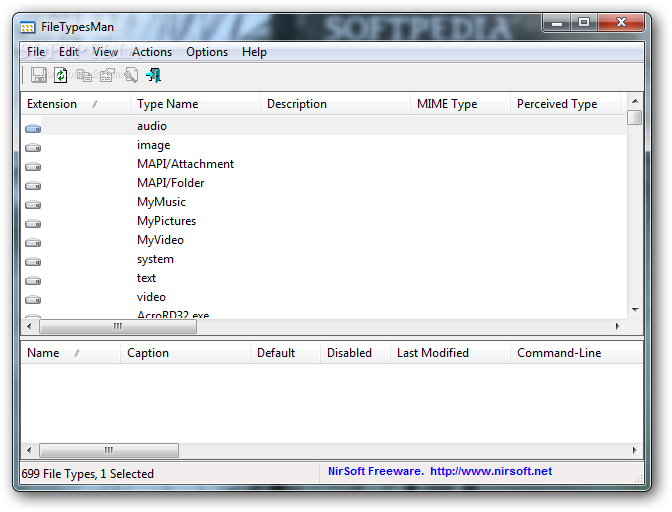Click the file types list scroll-up arrow

(635, 101)
